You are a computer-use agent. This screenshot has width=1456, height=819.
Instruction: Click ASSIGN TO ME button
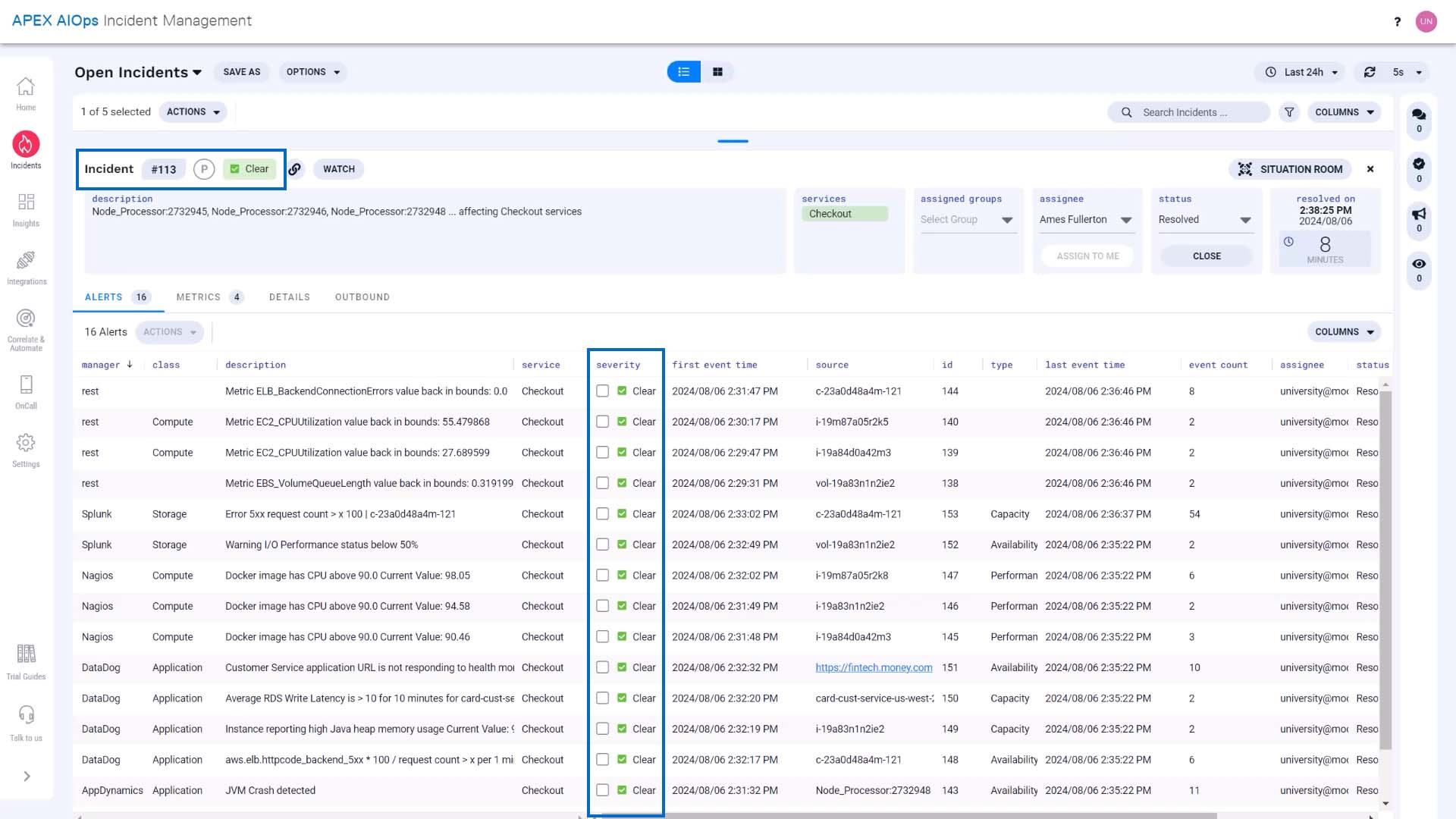click(x=1087, y=256)
